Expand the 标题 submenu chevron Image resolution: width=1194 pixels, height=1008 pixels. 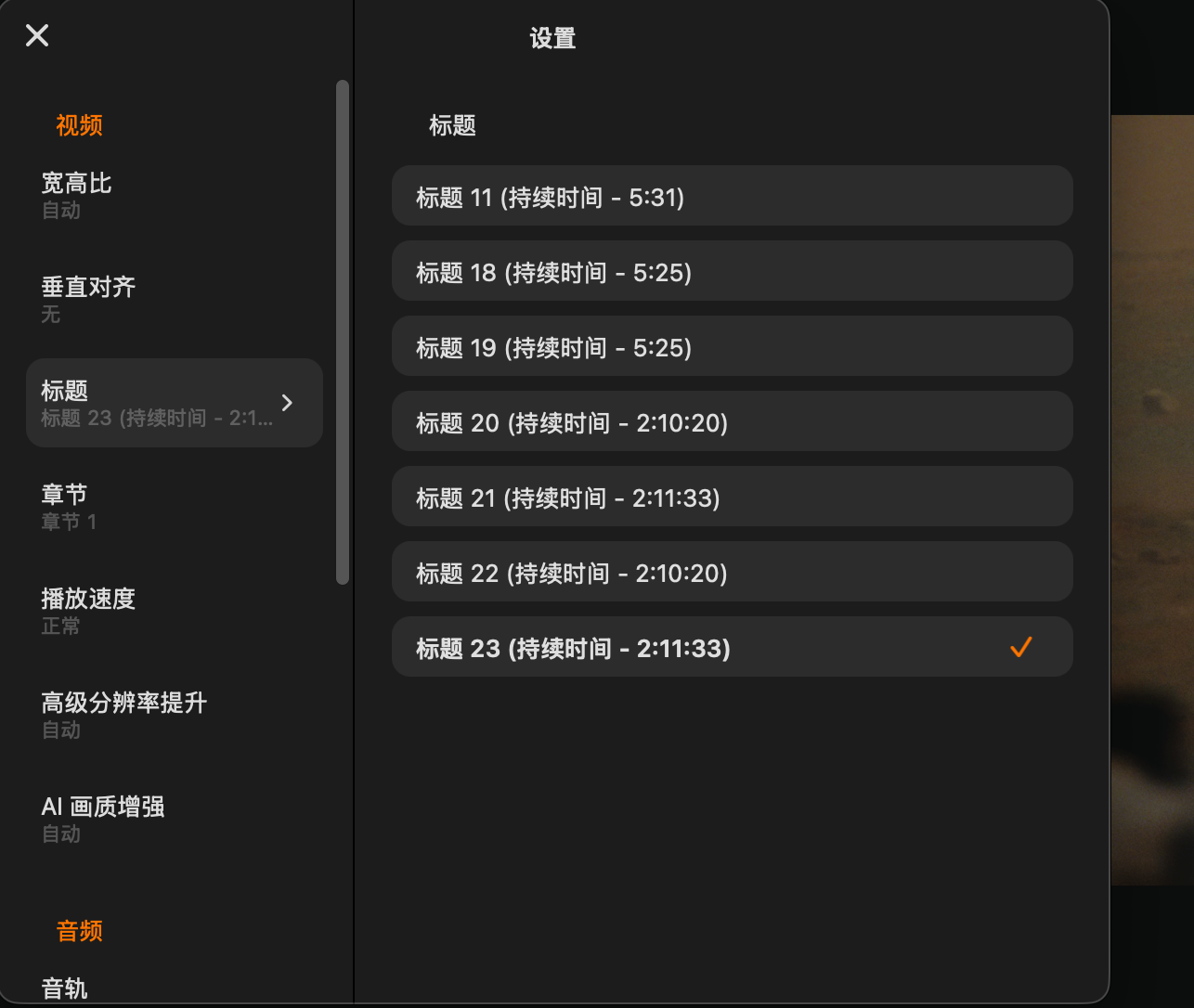tap(287, 403)
